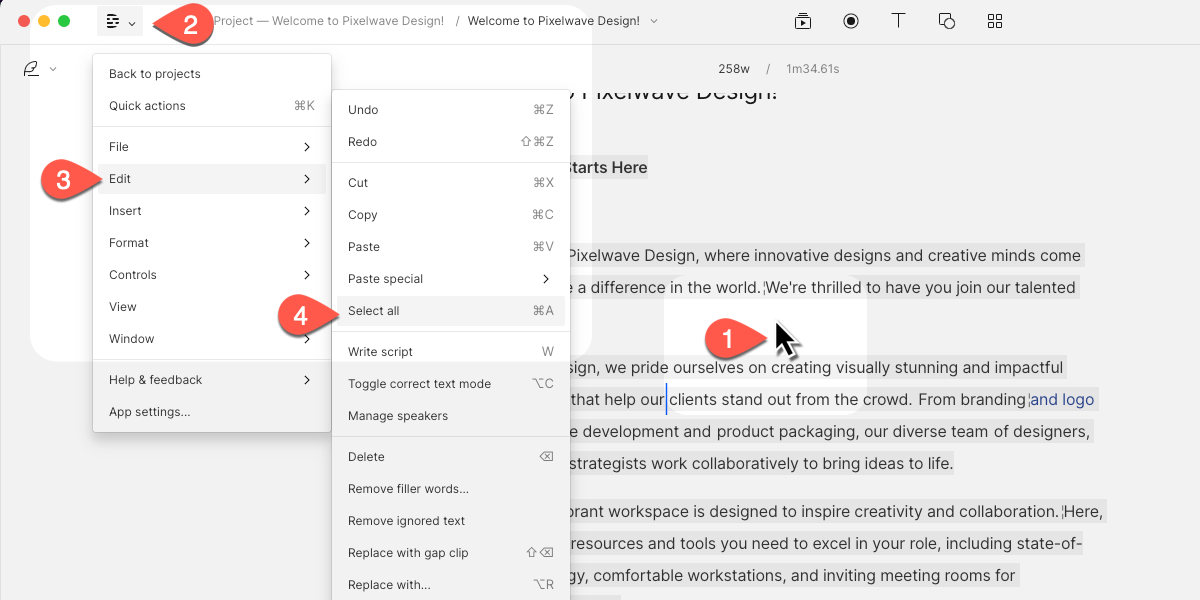Choose Replace with gap clip
The width and height of the screenshot is (1200, 600).
[x=451, y=553]
